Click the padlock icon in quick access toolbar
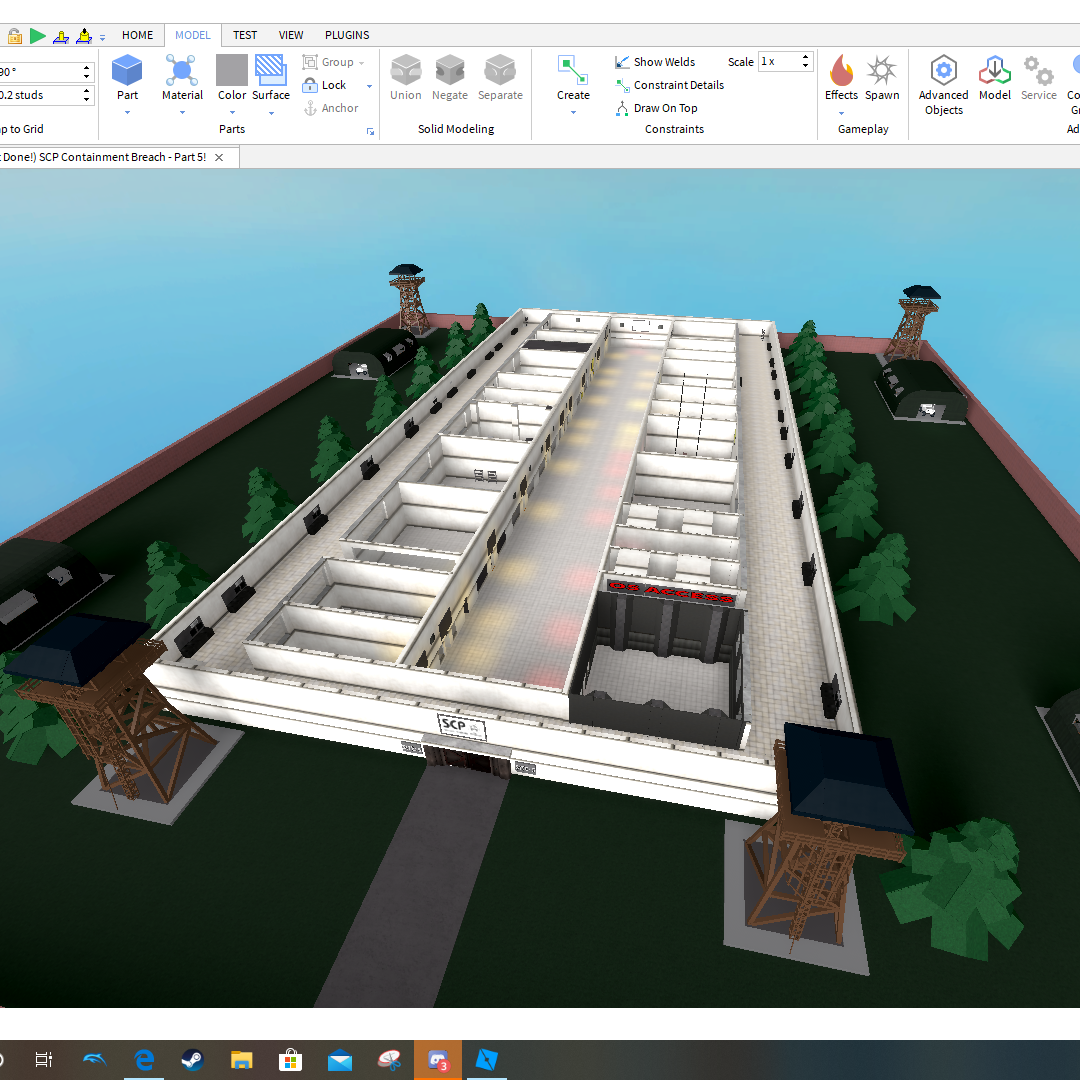Screen dimensions: 1080x1080 pyautogui.click(x=14, y=36)
